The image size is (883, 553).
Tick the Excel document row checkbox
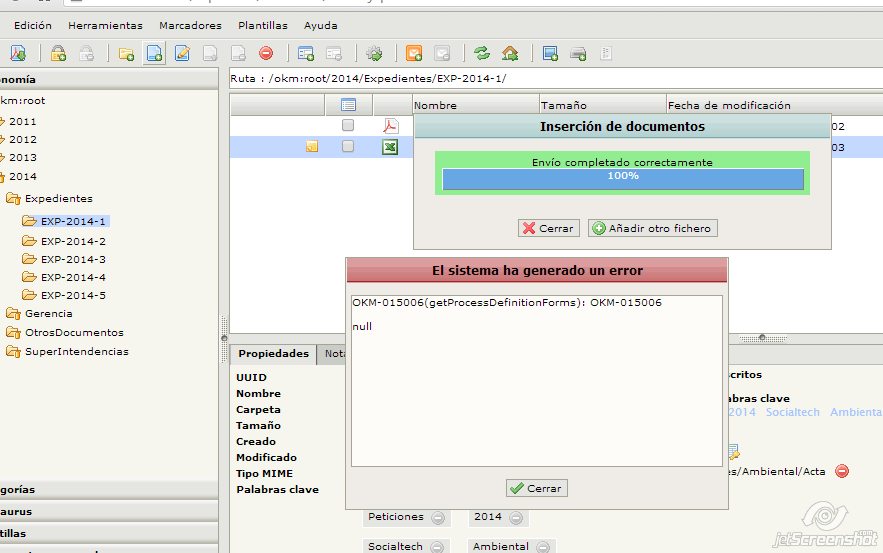pyautogui.click(x=348, y=146)
